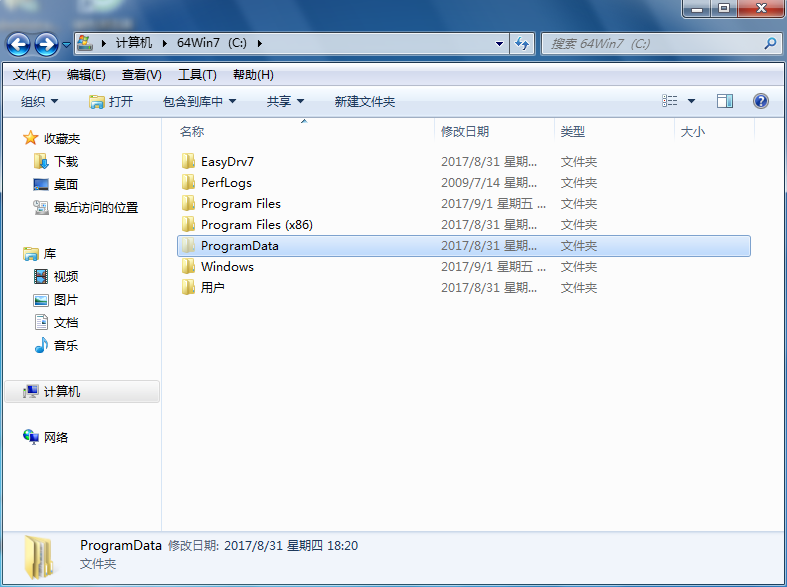
Task: Expand the 包含到库中 dropdown
Action: pos(199,101)
